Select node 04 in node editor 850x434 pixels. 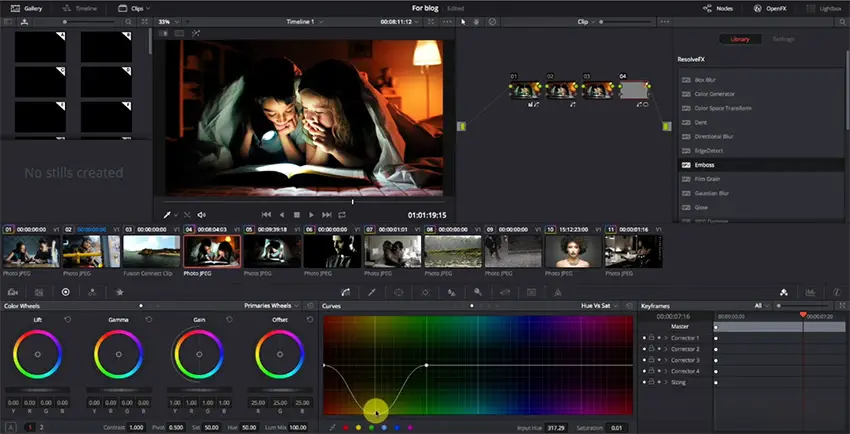633,90
